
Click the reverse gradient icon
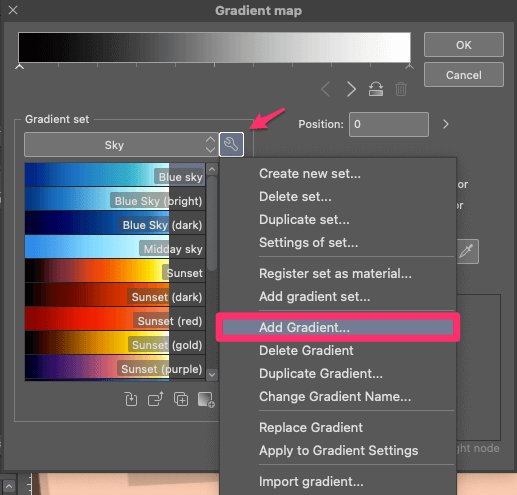[376, 89]
